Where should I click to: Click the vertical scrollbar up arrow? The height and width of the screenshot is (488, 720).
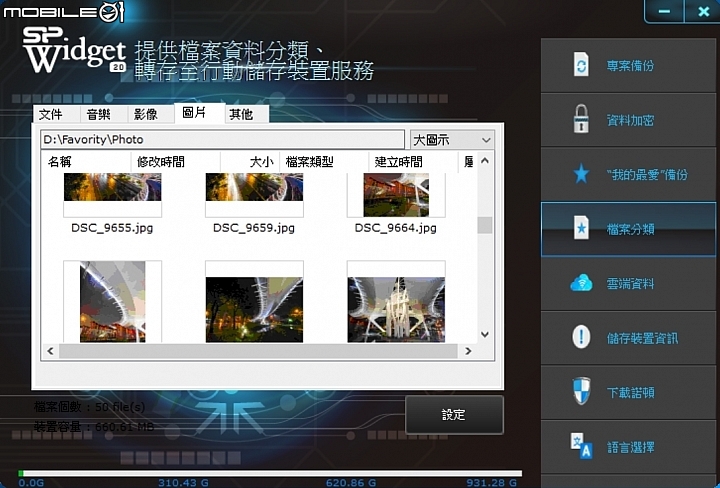click(x=485, y=161)
